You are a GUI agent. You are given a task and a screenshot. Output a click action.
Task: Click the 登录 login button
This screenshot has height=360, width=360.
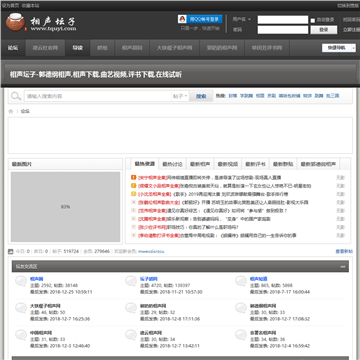click(x=324, y=30)
